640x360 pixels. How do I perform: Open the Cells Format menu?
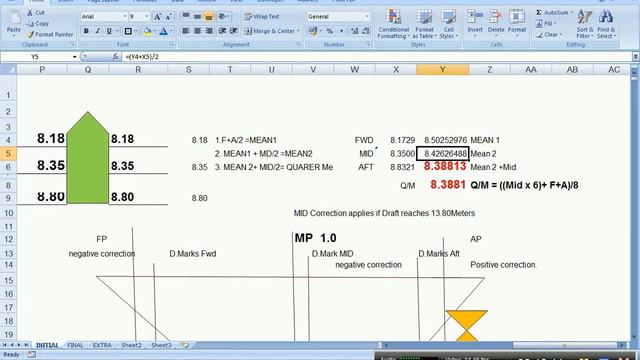(x=517, y=24)
